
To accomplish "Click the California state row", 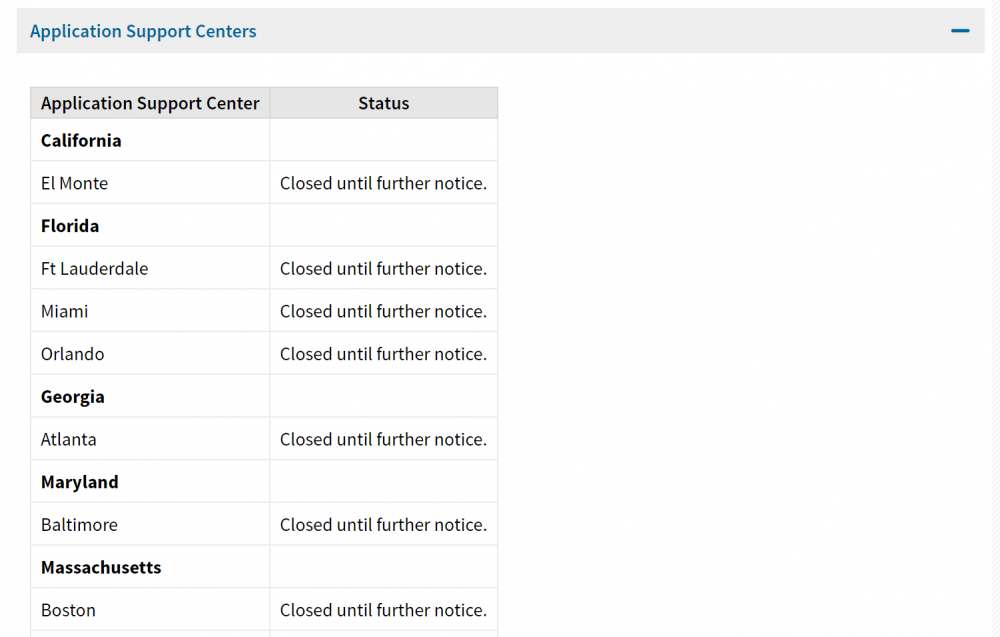I will tap(264, 140).
